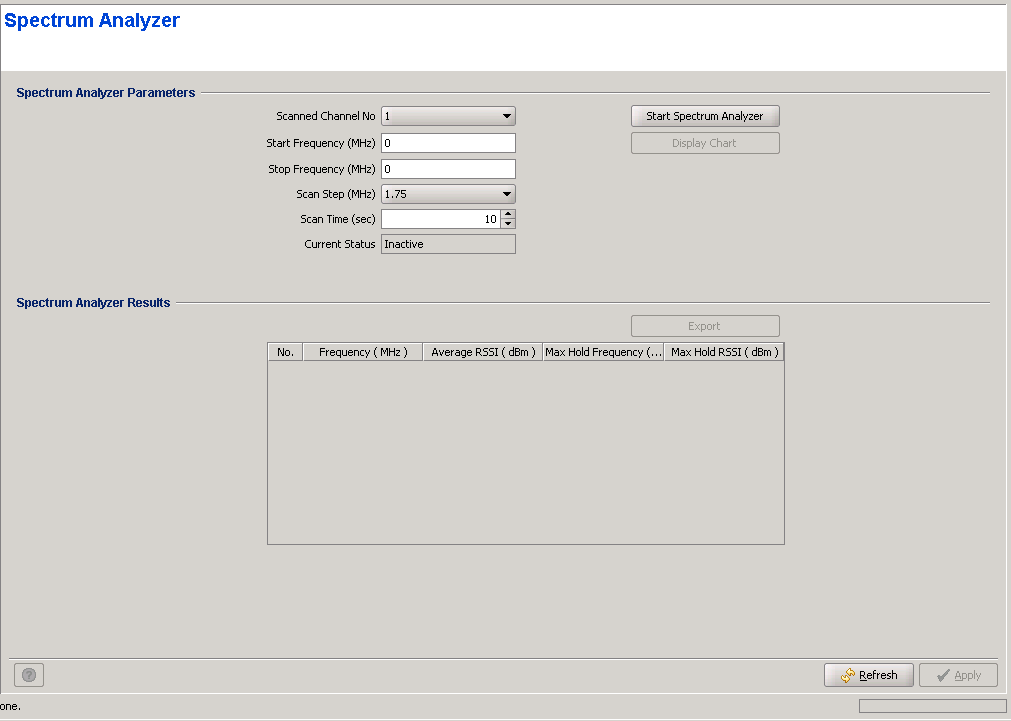
Task: Sort by the Average RSSI (dBm) column
Action: (x=483, y=352)
